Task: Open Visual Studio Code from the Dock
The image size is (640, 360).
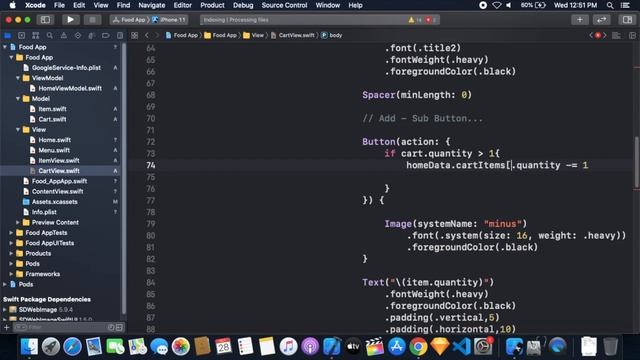Action: [x=462, y=347]
